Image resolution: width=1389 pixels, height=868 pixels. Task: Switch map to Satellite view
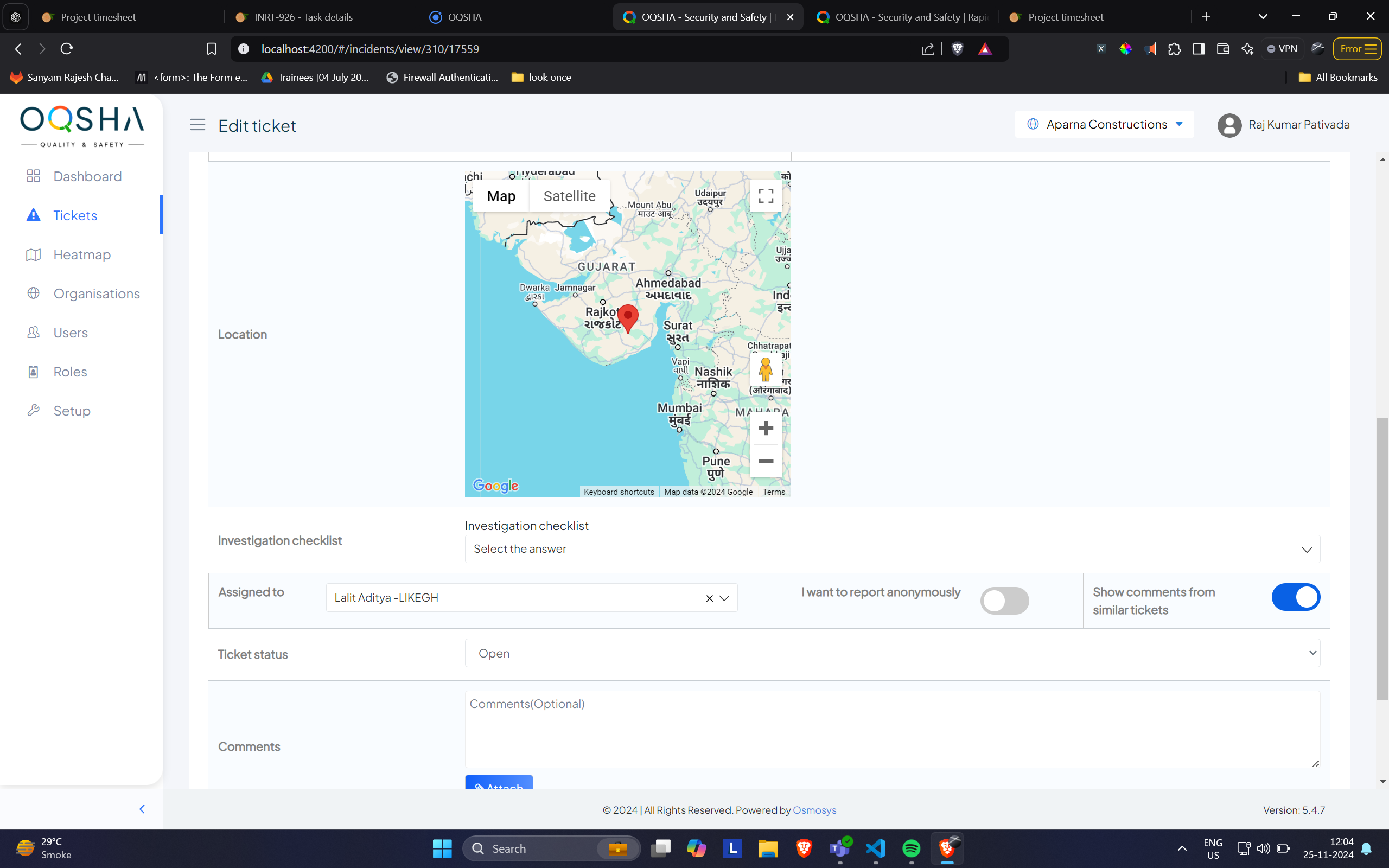tap(569, 196)
